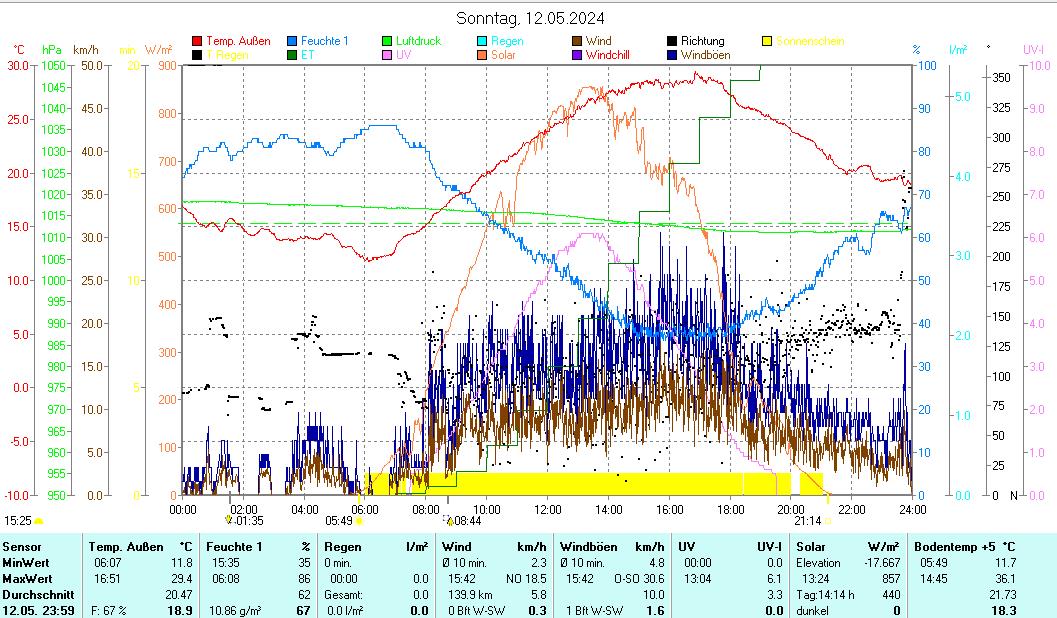Image resolution: width=1057 pixels, height=618 pixels.
Task: Click the dunkel status text
Action: point(812,611)
